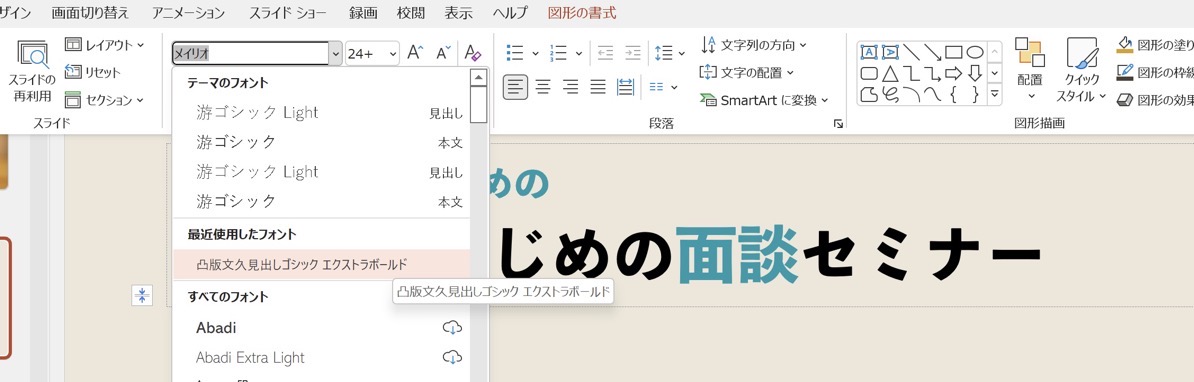This screenshot has width=1194, height=382.
Task: Select the isosceles triangle shape
Action: [x=890, y=73]
